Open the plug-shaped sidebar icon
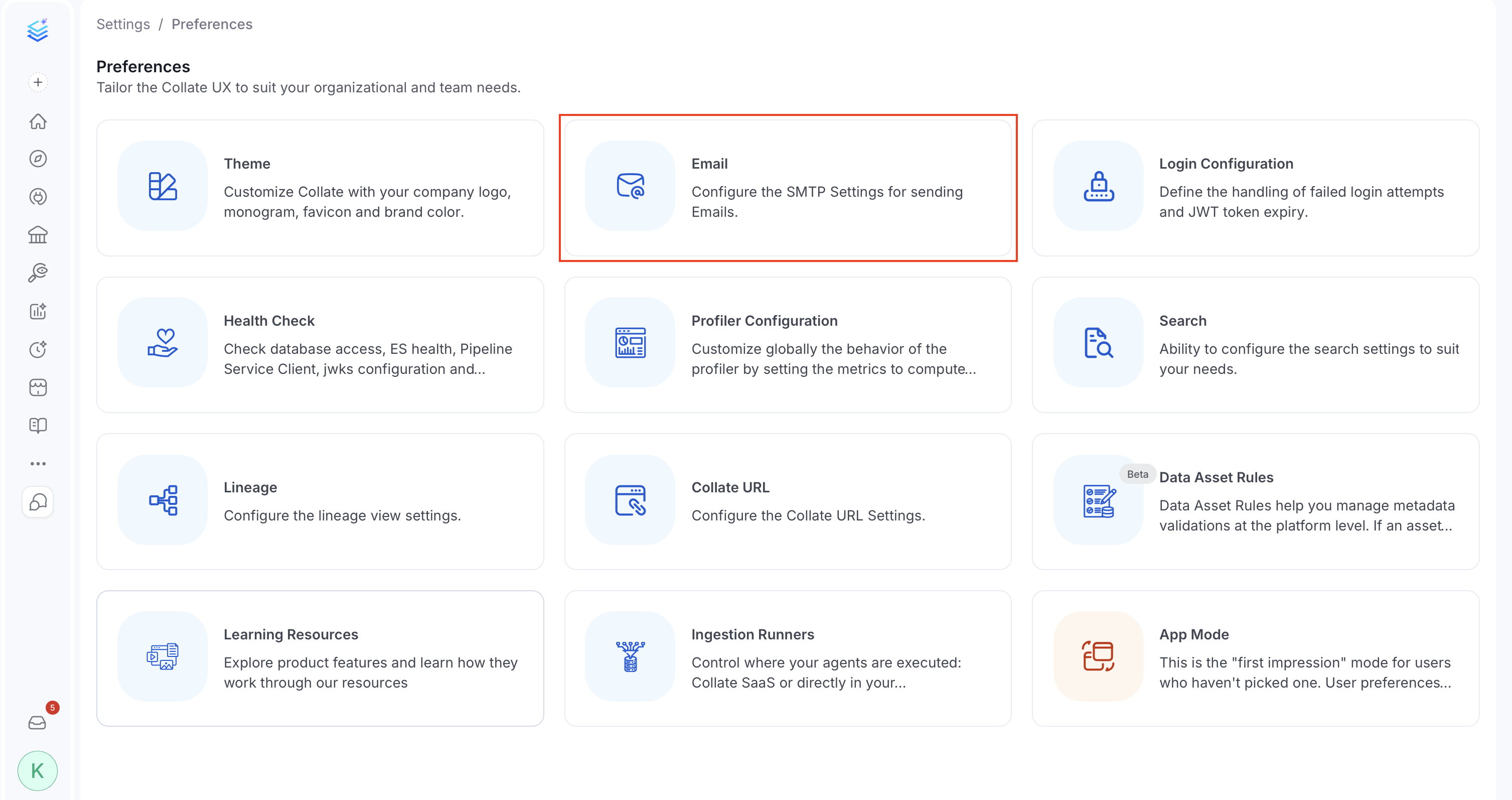 point(38,197)
